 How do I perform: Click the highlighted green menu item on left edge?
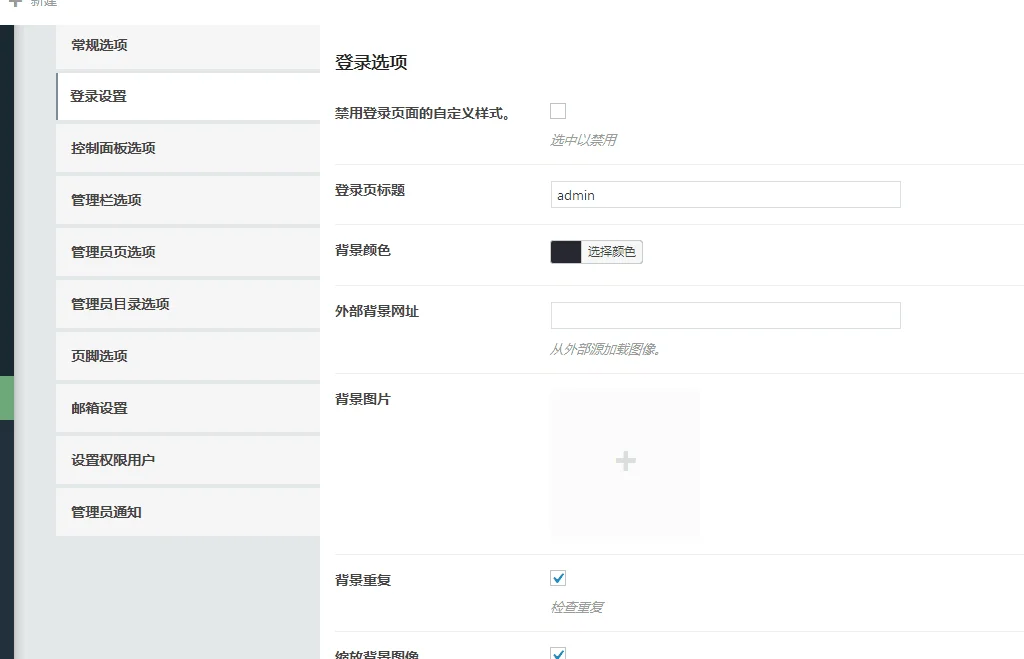point(6,396)
